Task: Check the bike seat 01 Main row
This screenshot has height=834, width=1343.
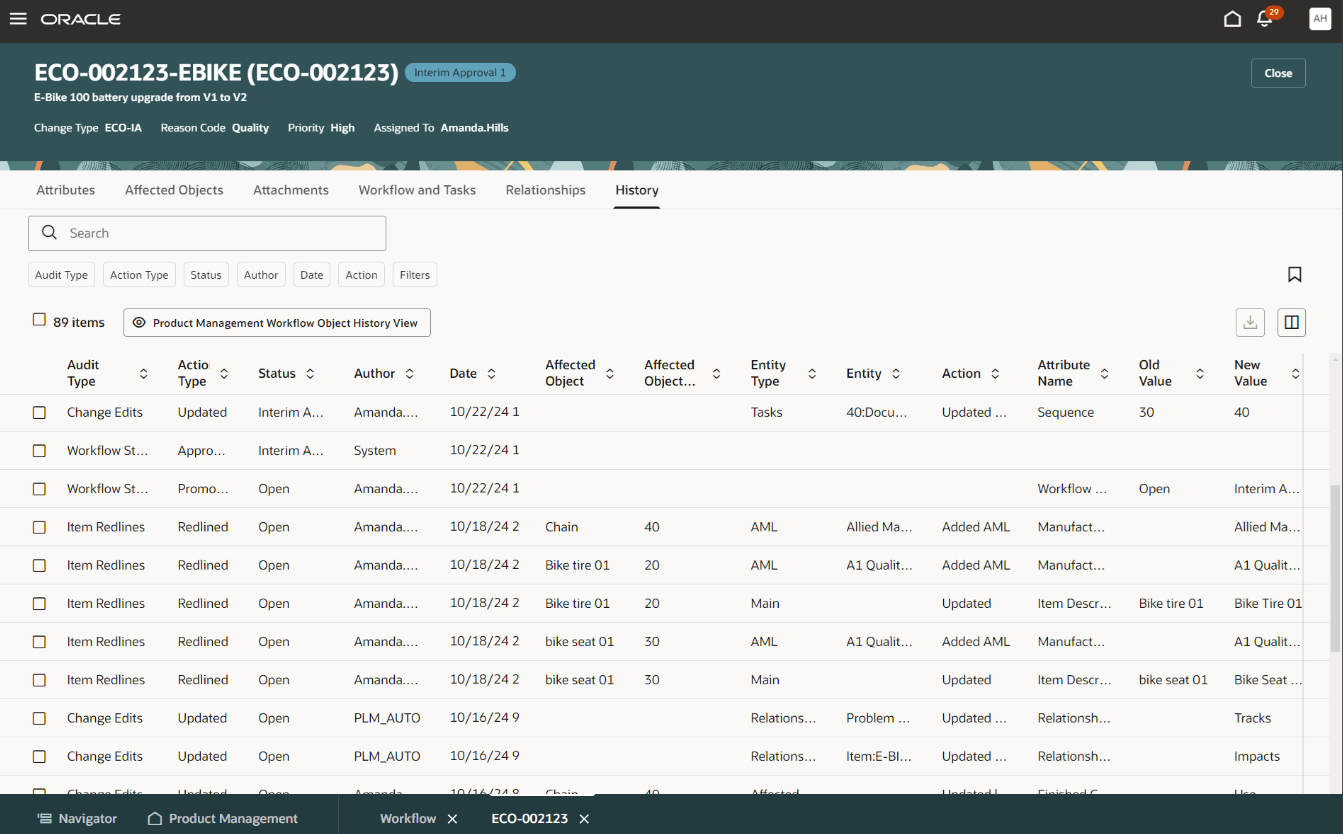Action: pyautogui.click(x=39, y=680)
